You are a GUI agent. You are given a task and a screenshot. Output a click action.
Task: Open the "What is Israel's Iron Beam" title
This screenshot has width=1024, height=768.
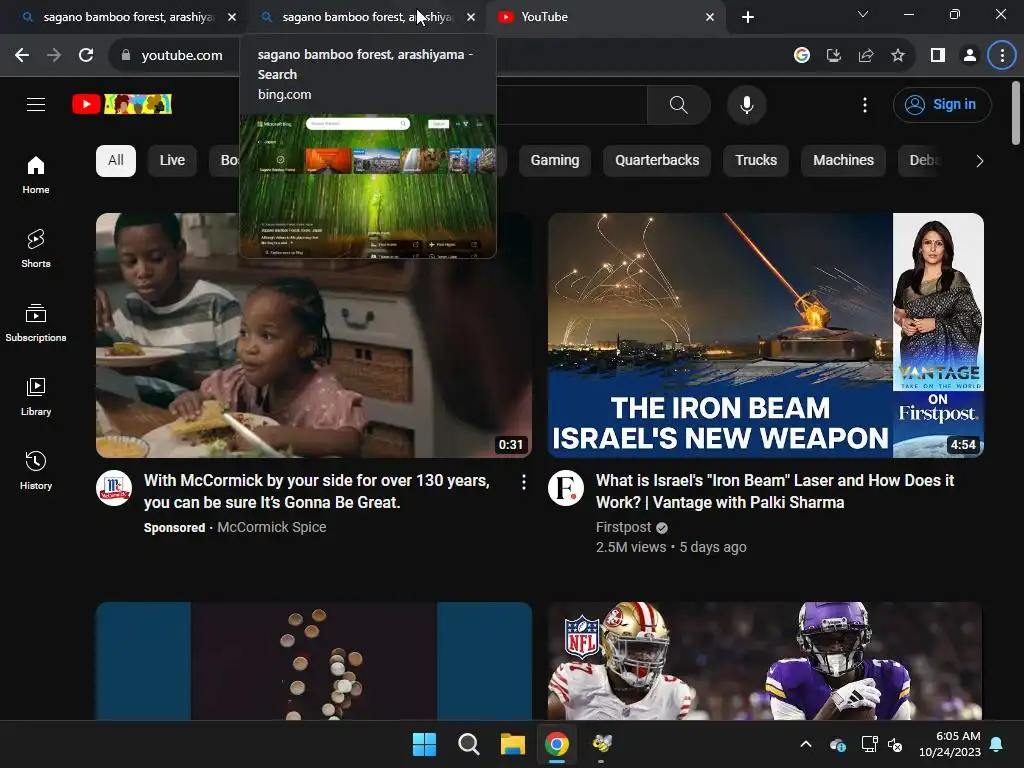[x=775, y=491]
